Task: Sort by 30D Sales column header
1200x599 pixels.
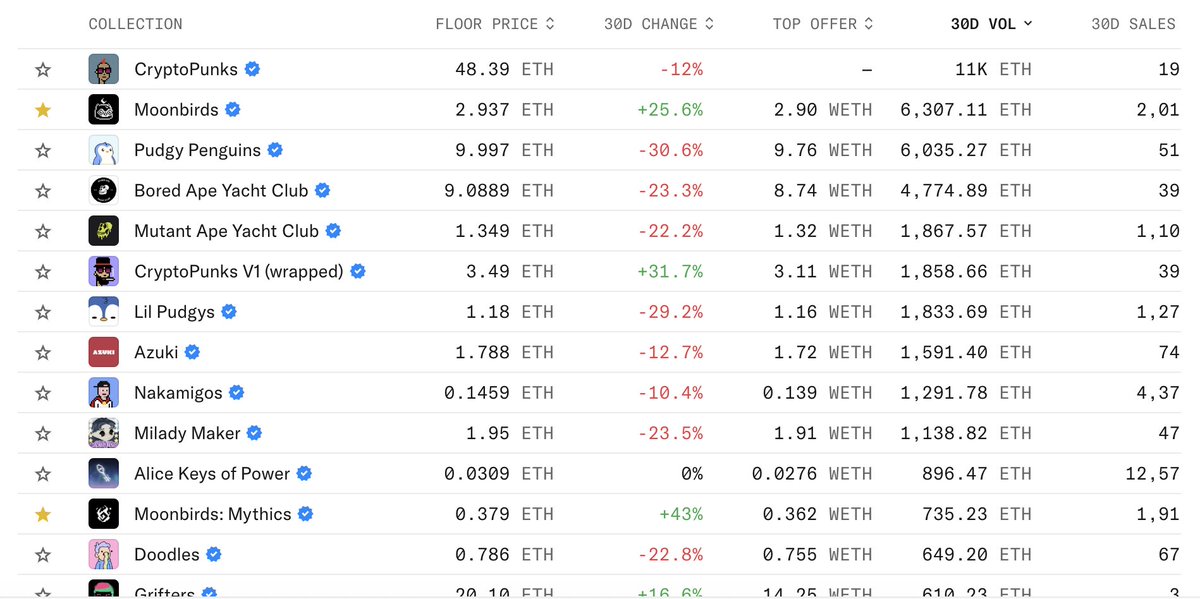Action: [1133, 23]
